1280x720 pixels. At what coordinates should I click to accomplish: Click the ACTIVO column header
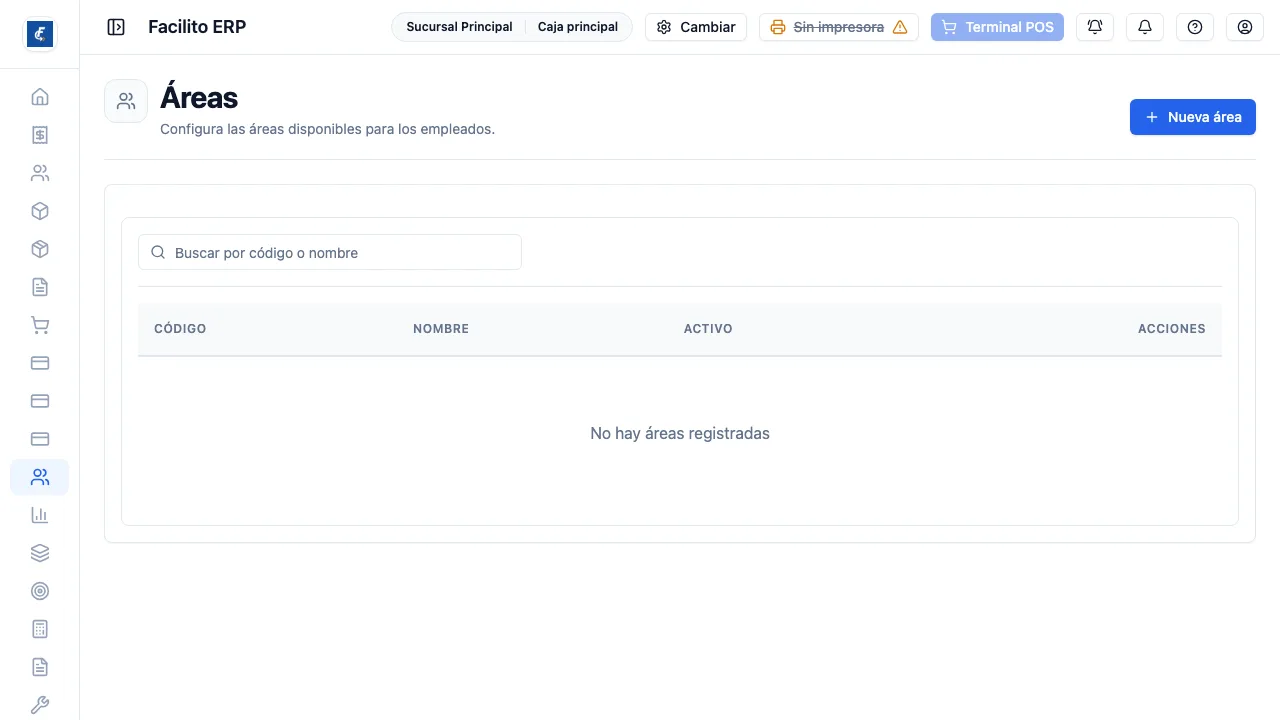point(708,329)
